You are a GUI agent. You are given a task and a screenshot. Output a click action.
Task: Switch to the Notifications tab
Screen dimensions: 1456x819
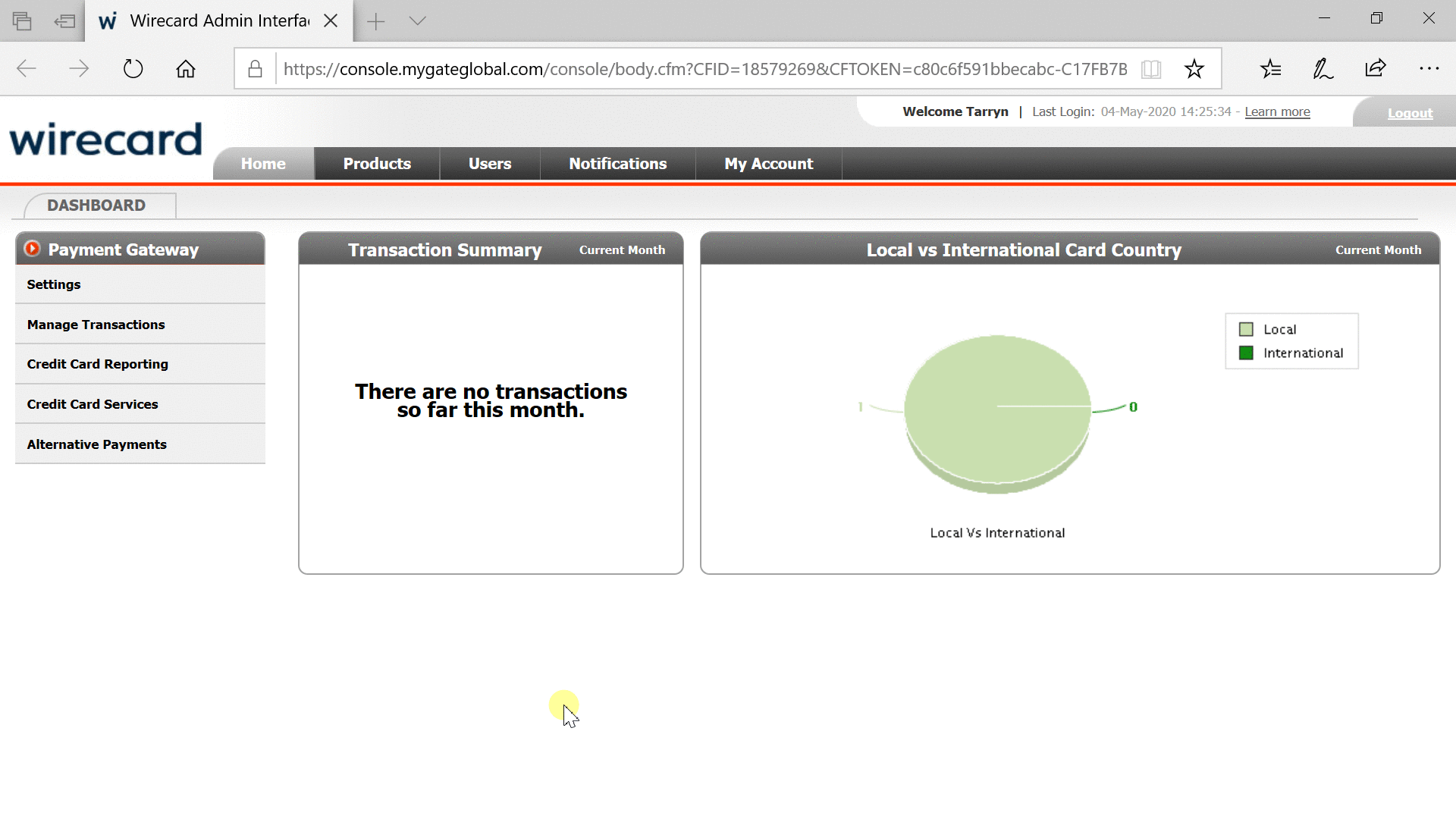point(617,164)
